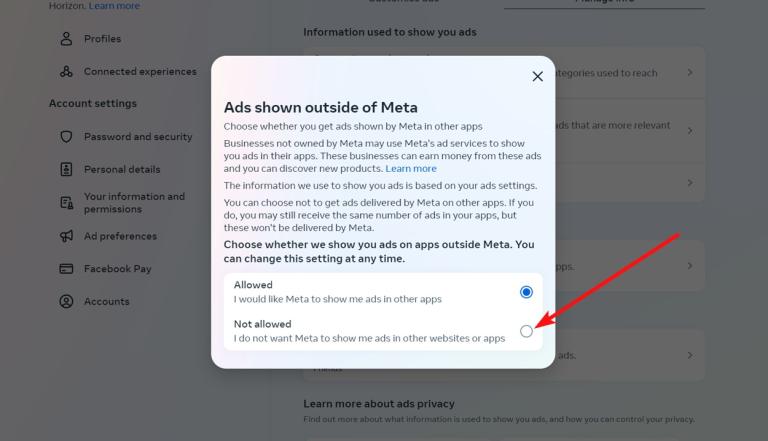Click Learn more link next to Horizon
Image resolution: width=768 pixels, height=441 pixels.
(x=114, y=6)
